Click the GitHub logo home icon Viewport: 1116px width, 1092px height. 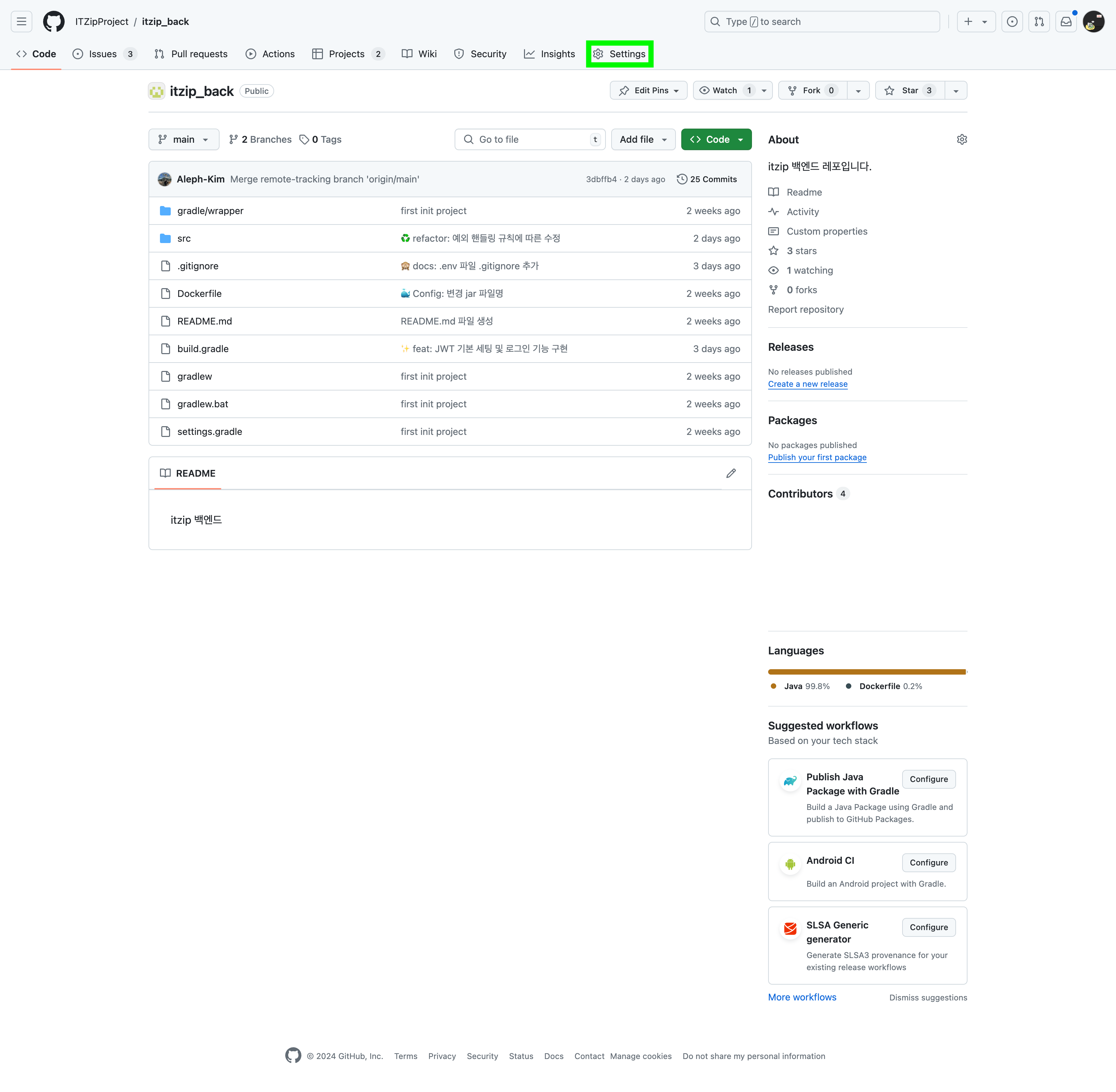click(54, 22)
